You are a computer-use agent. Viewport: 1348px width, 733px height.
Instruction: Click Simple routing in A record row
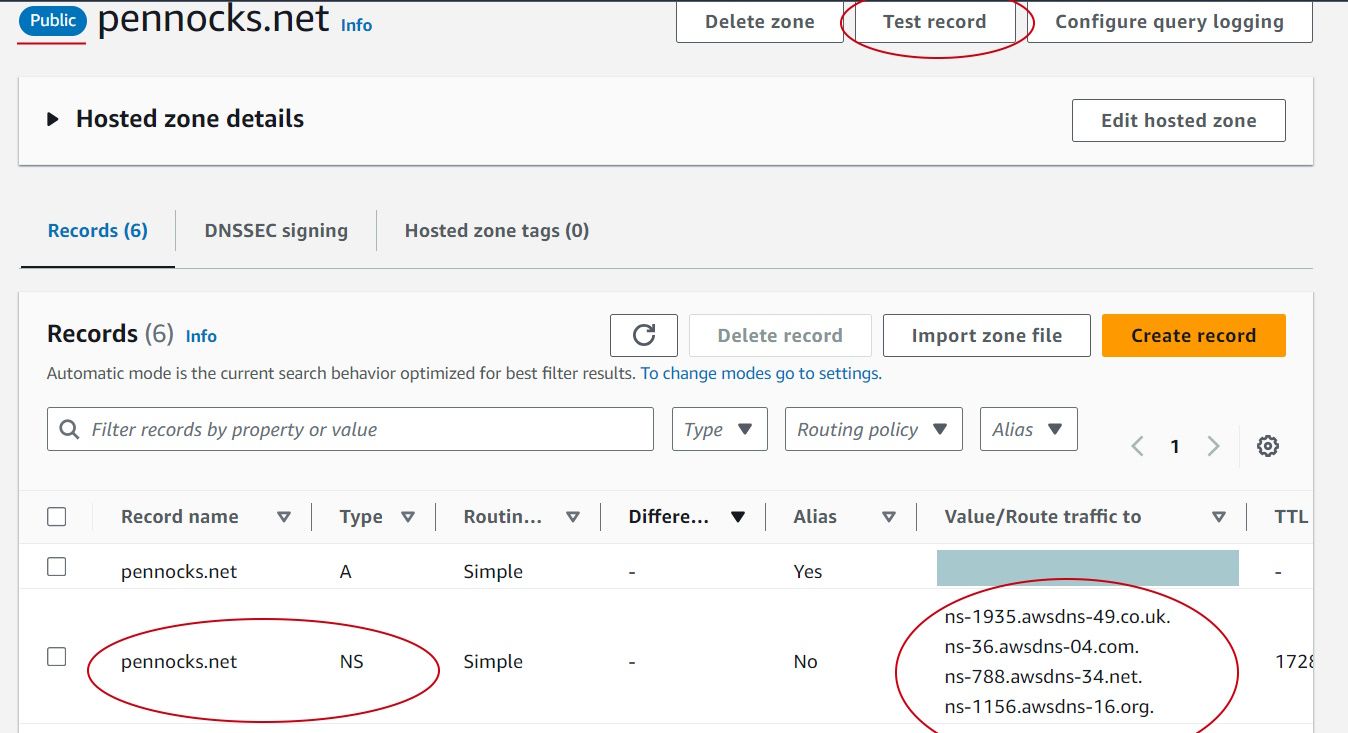point(493,572)
